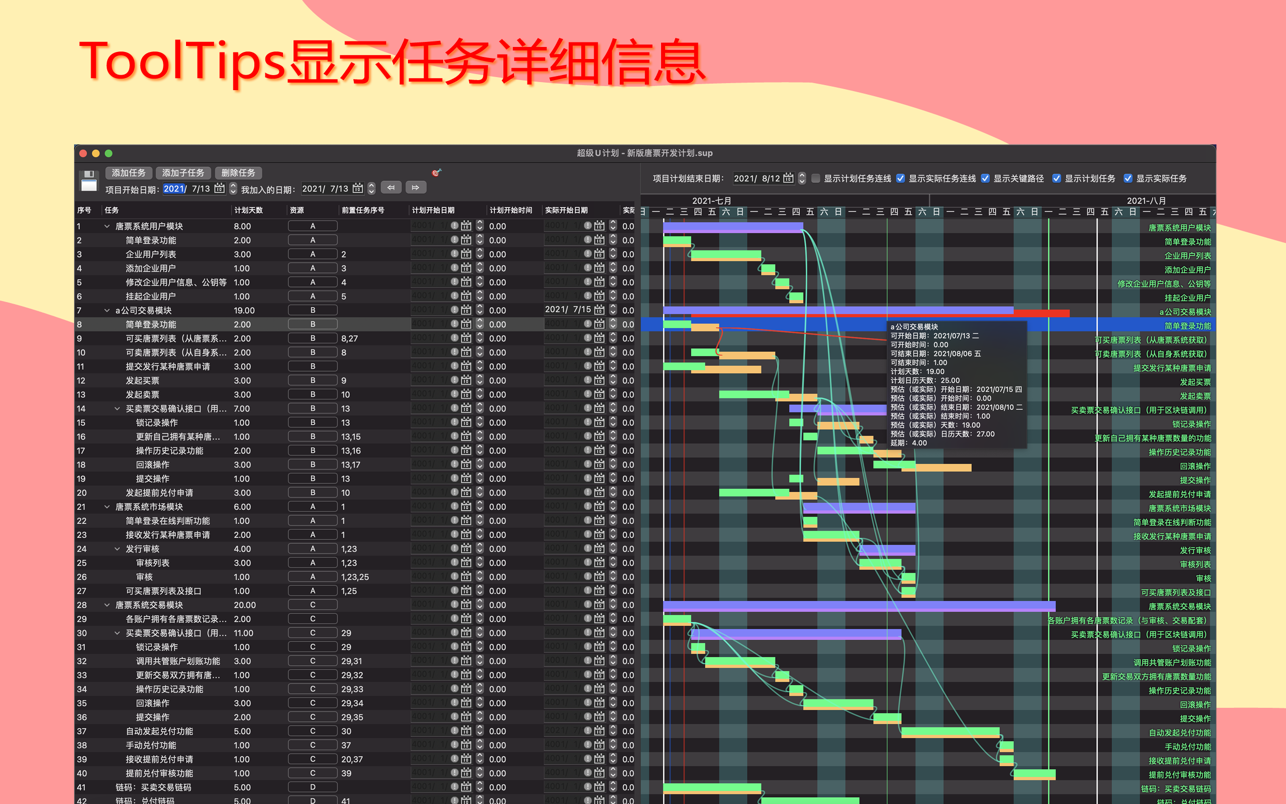The width and height of the screenshot is (1286, 804).
Task: Collapse row 30 买卖票交易确认接口 group
Action: coord(117,633)
